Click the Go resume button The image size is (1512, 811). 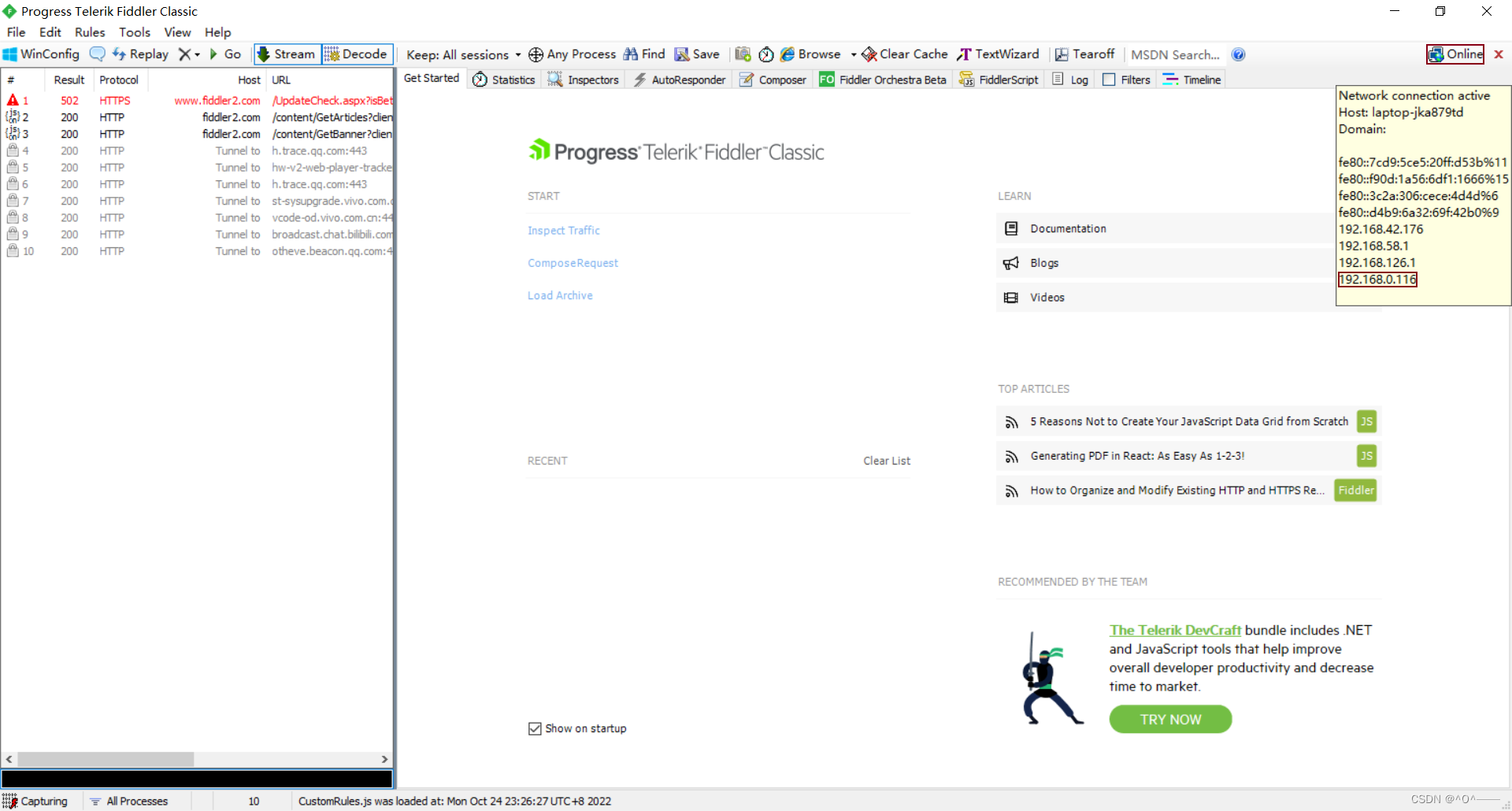coord(225,54)
